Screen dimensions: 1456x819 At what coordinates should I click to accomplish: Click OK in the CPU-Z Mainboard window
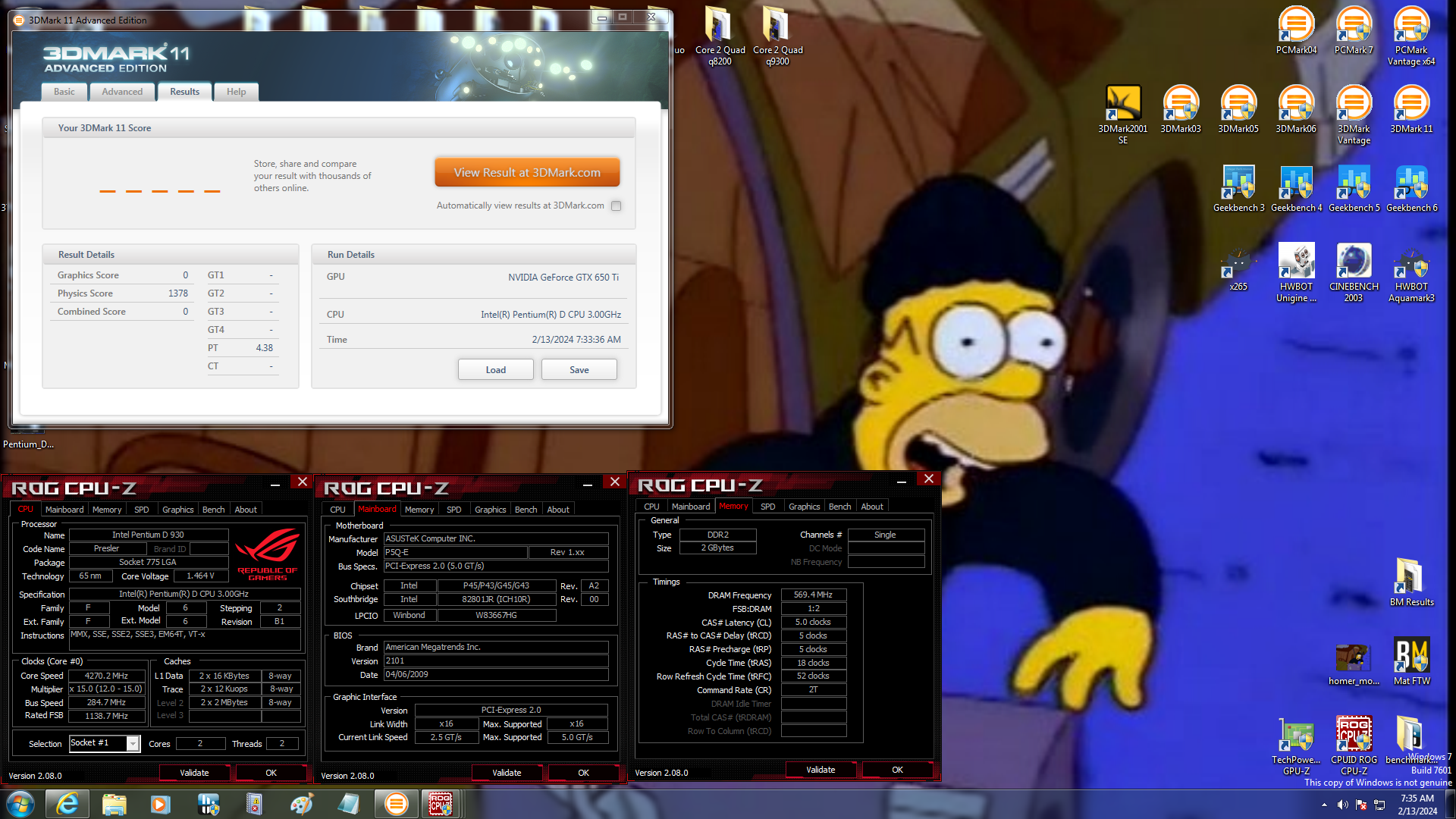coord(583,773)
